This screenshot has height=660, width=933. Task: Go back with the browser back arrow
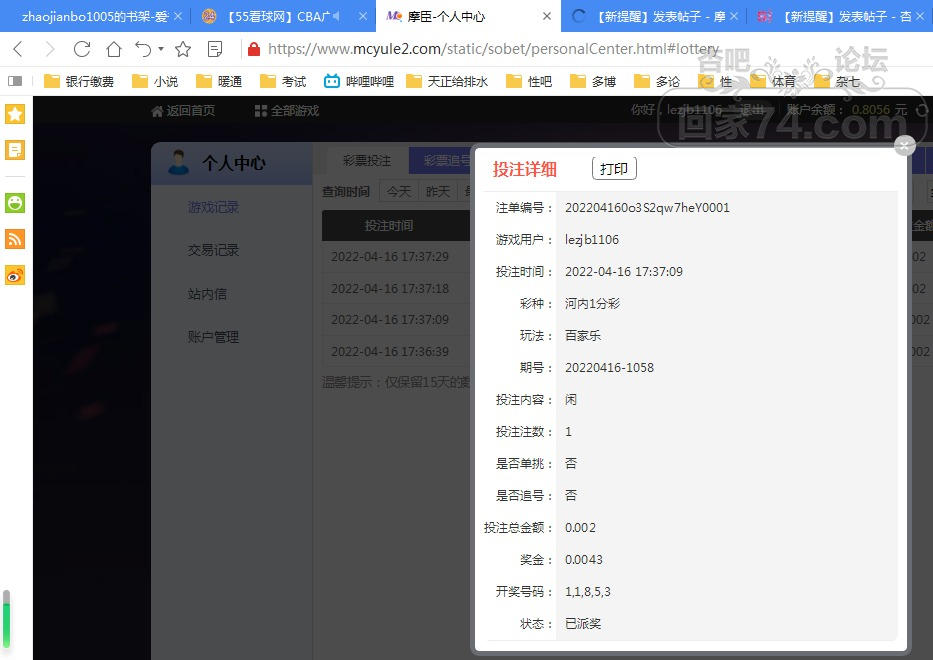[x=18, y=49]
